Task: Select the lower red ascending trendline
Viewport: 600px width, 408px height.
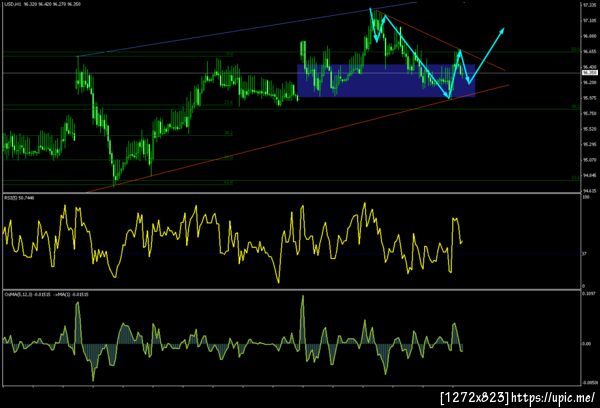Action: pos(298,138)
